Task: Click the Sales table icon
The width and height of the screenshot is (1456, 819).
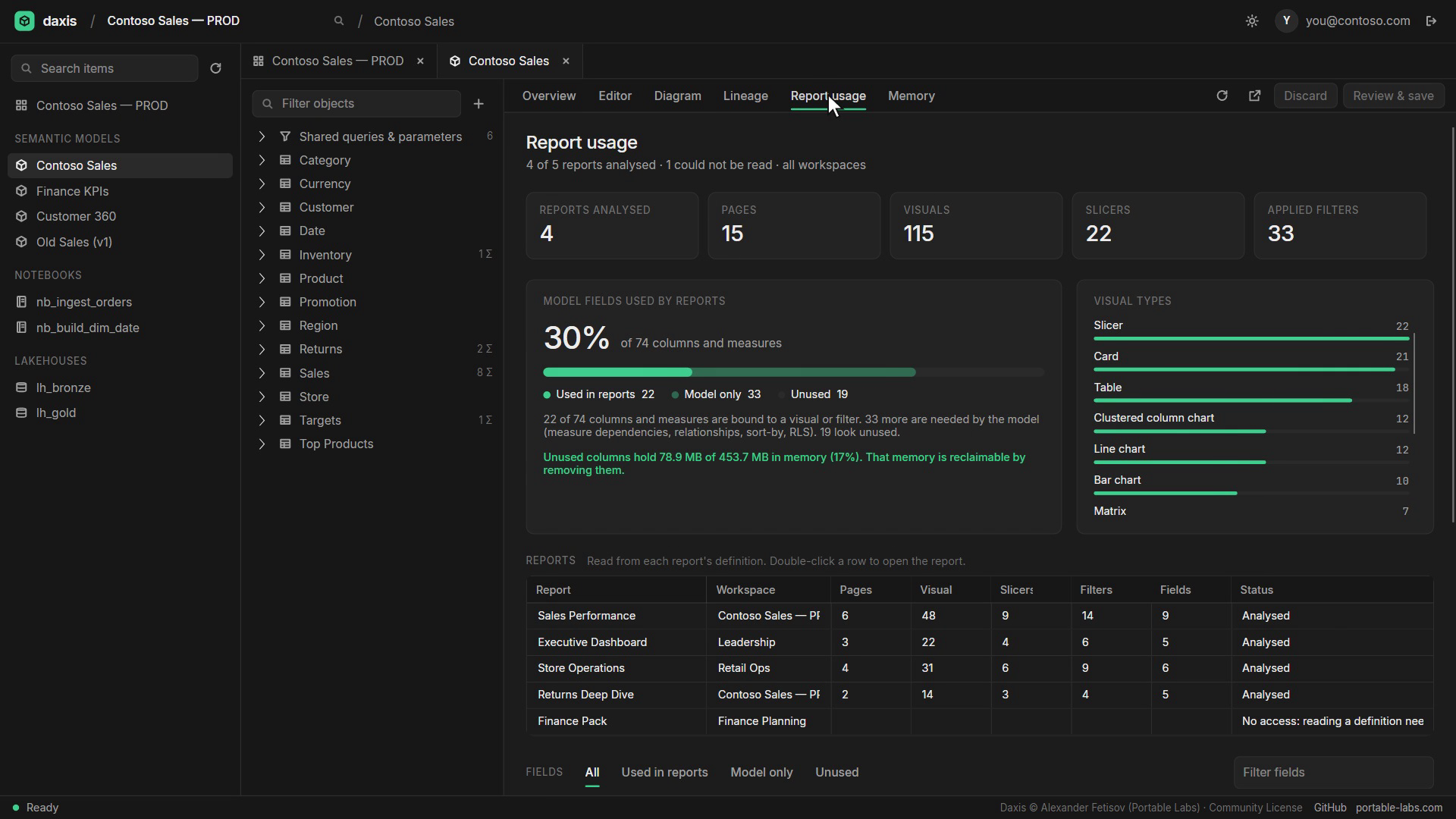Action: pos(285,373)
